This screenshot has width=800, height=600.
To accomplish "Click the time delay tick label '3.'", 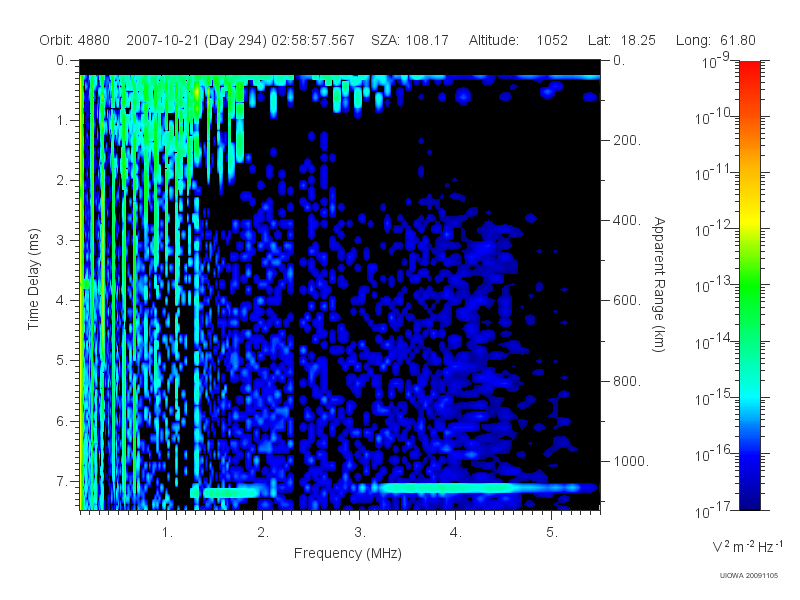I will point(62,240).
